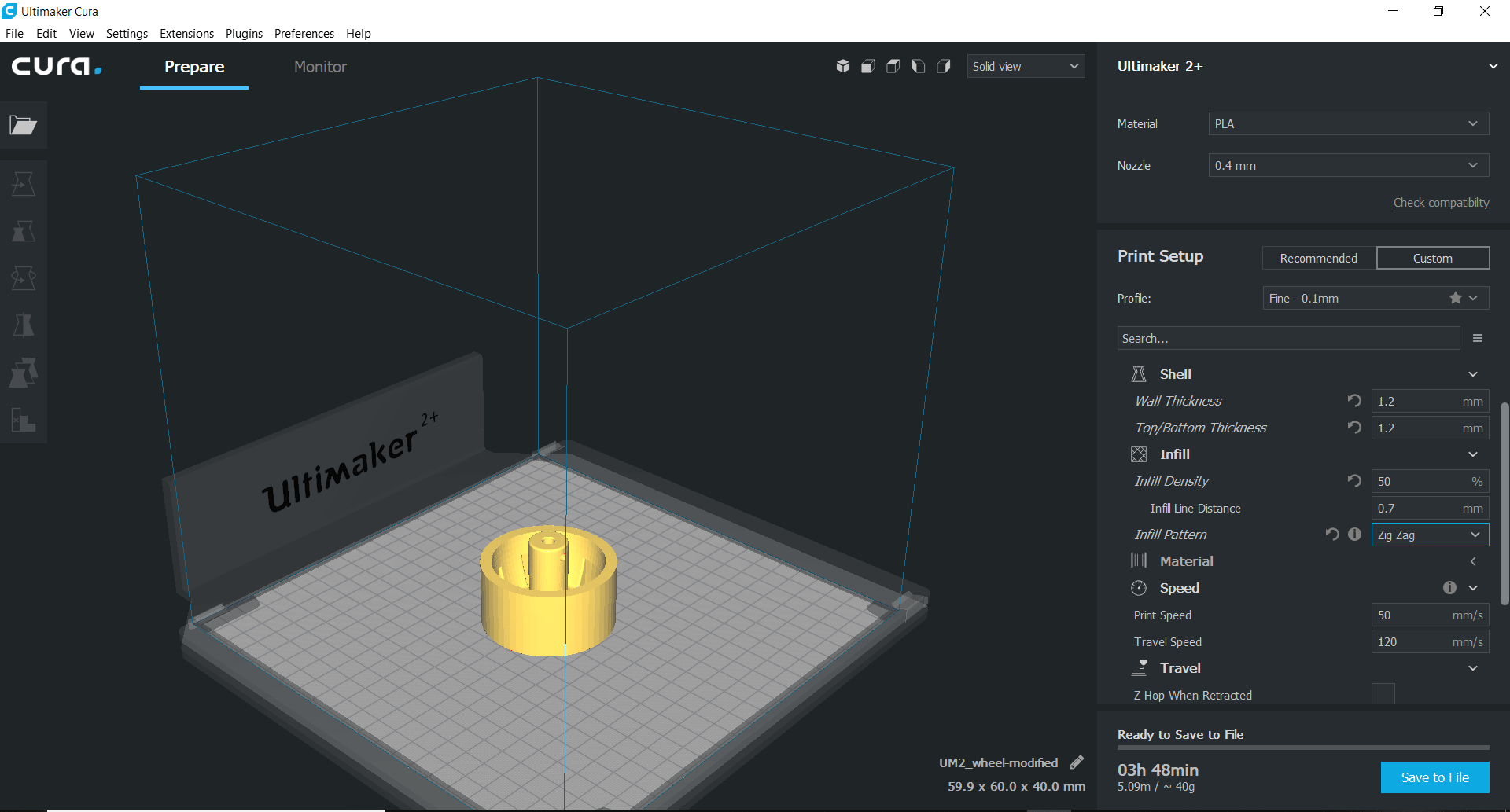Viewport: 1510px width, 812px height.
Task: Open the Zig Zag infill pattern dropdown
Action: [x=1430, y=535]
